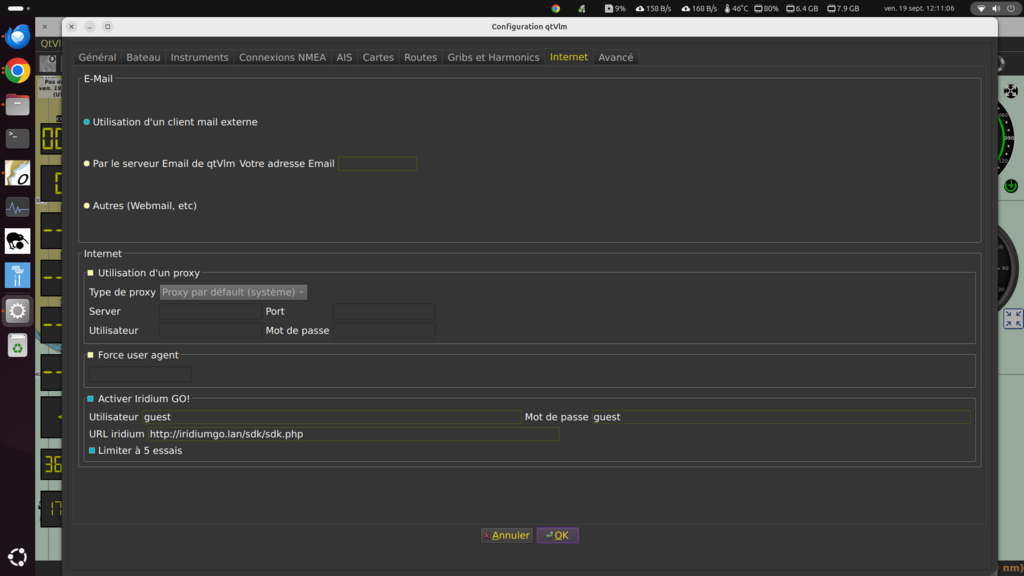
Task: Open Thunderbird mail from the dock
Action: pyautogui.click(x=17, y=37)
